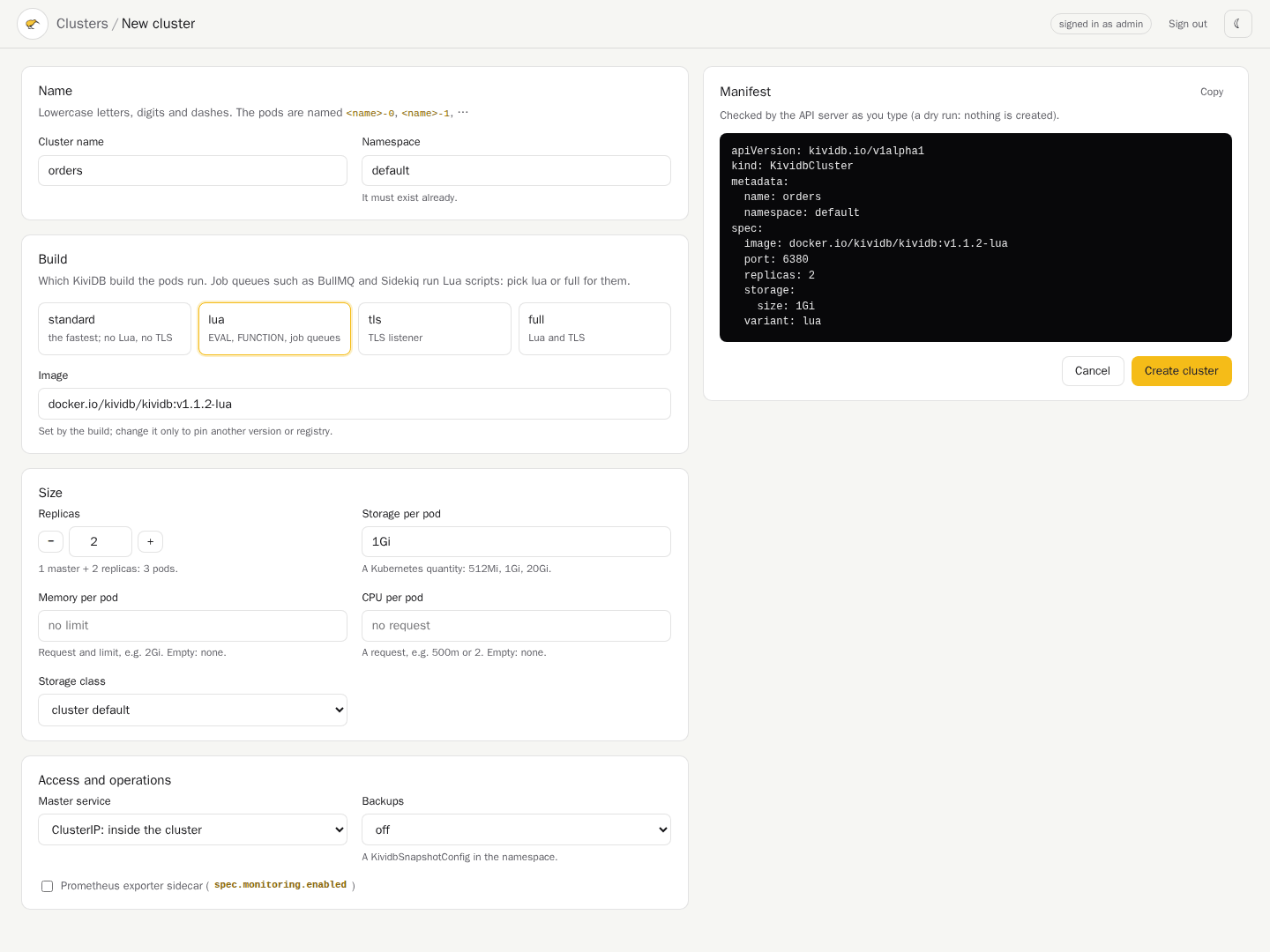Click the Replicas count field
The image size is (1270, 952).
pos(101,541)
